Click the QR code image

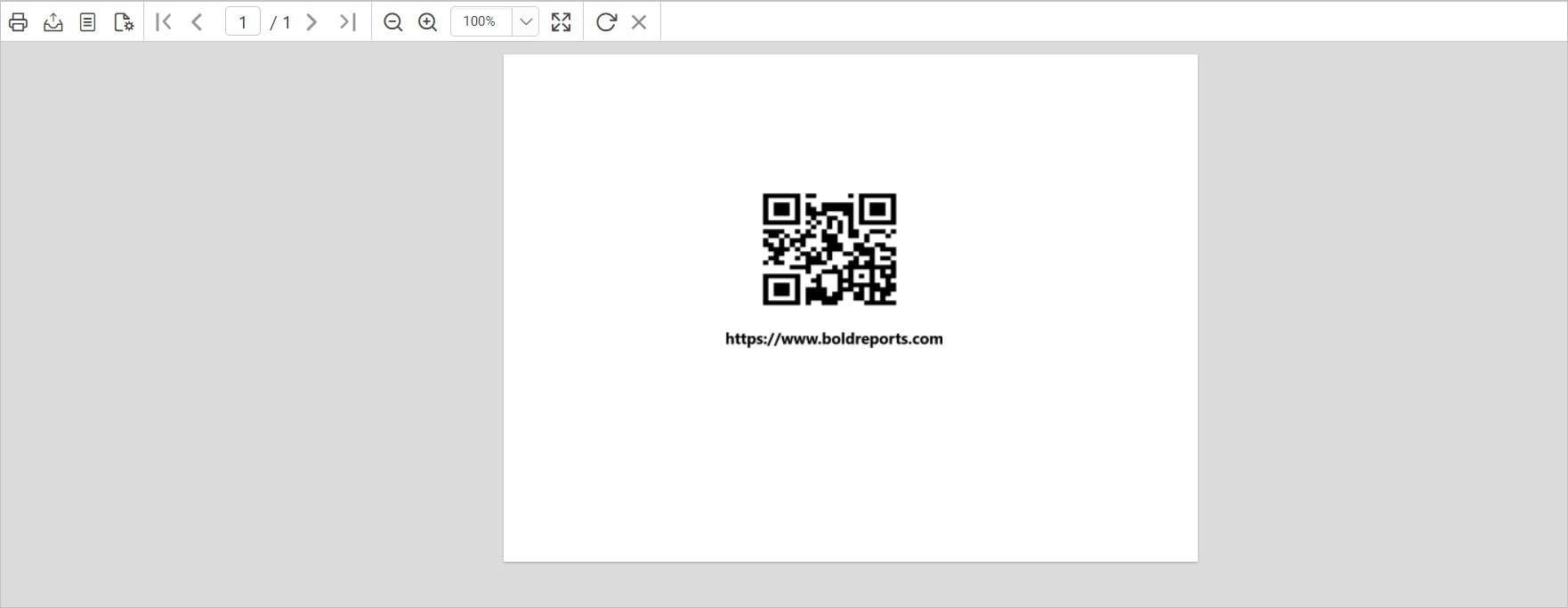click(x=829, y=249)
